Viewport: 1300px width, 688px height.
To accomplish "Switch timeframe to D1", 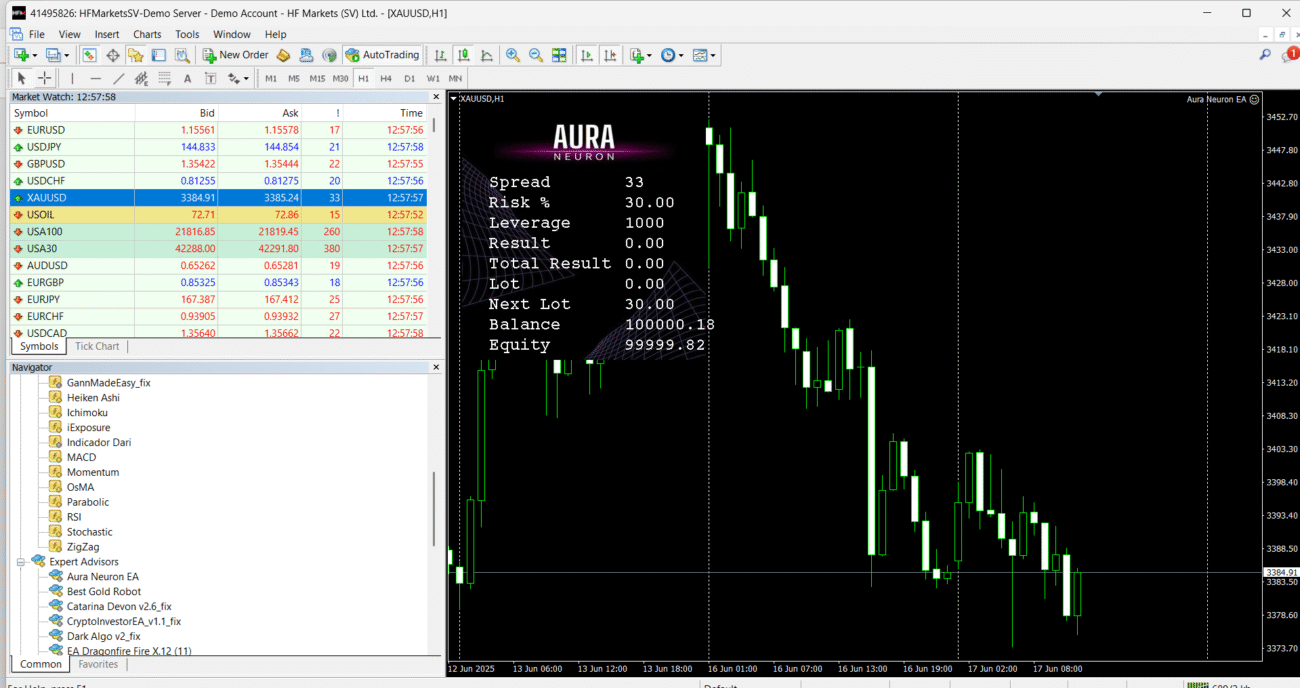I will [409, 78].
